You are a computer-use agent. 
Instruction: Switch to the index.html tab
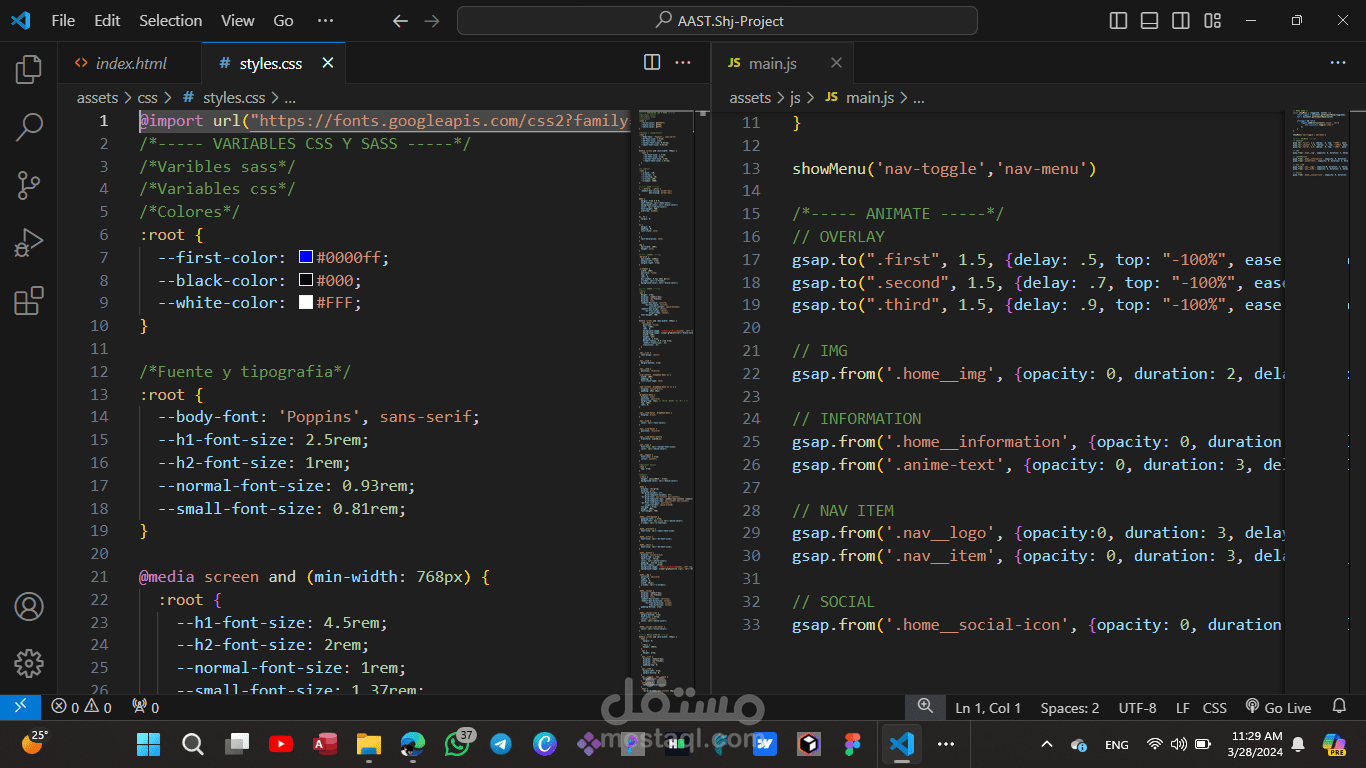(130, 63)
